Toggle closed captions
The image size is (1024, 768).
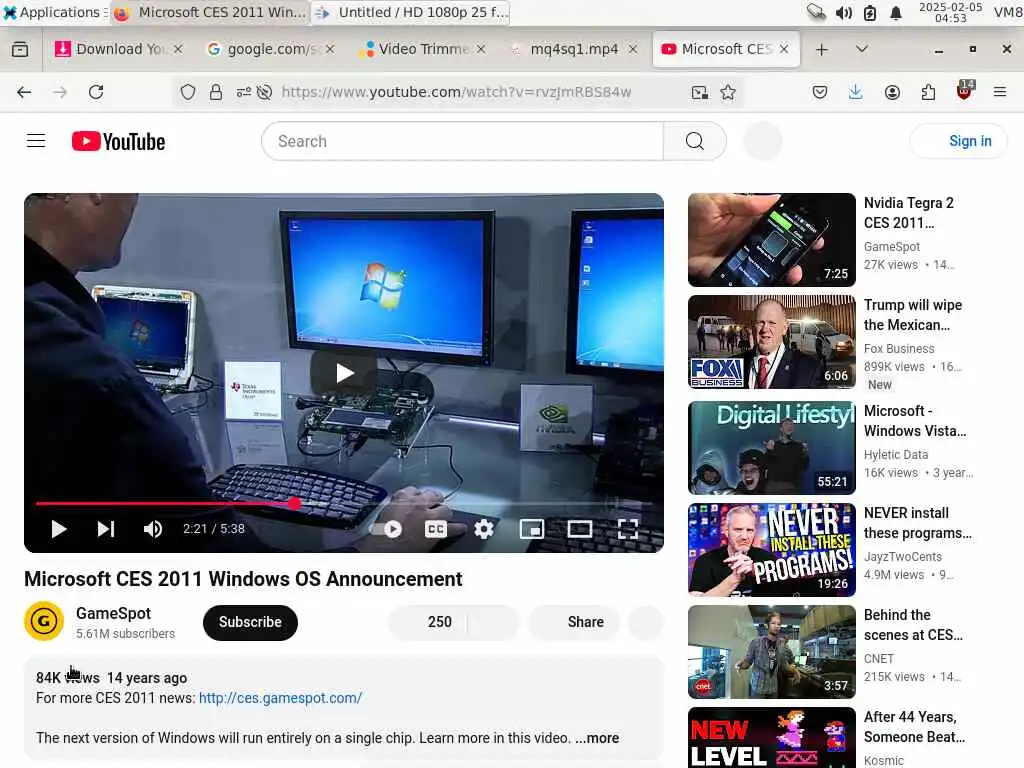point(436,529)
